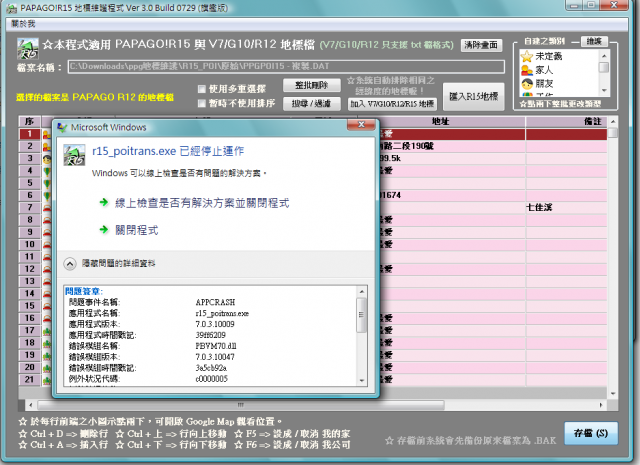The image size is (640, 465).
Task: Click the category list scroll-down arrow
Action: (604, 91)
